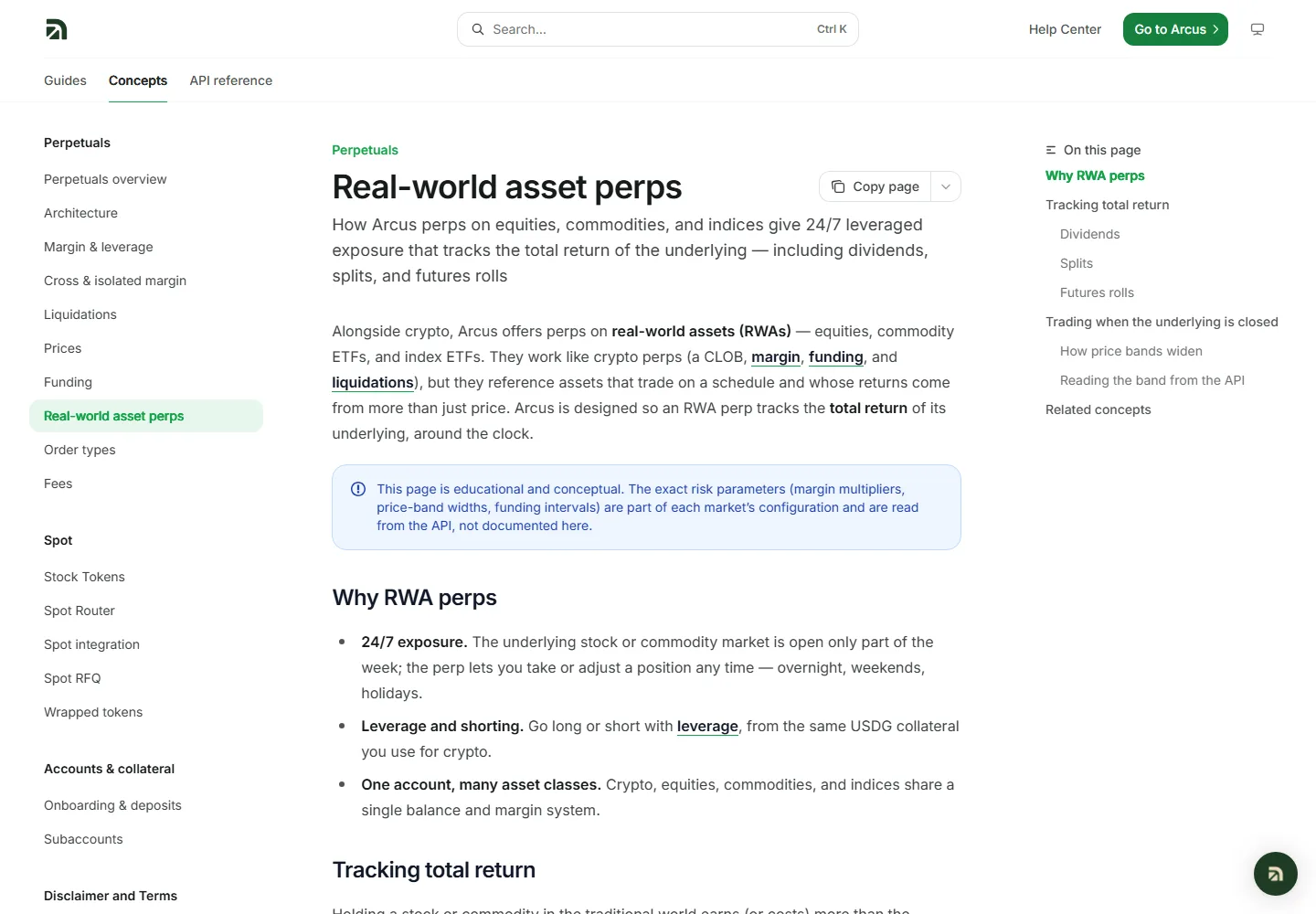Click the Copy page button
Screen dimensions: 1316x914
(876, 186)
